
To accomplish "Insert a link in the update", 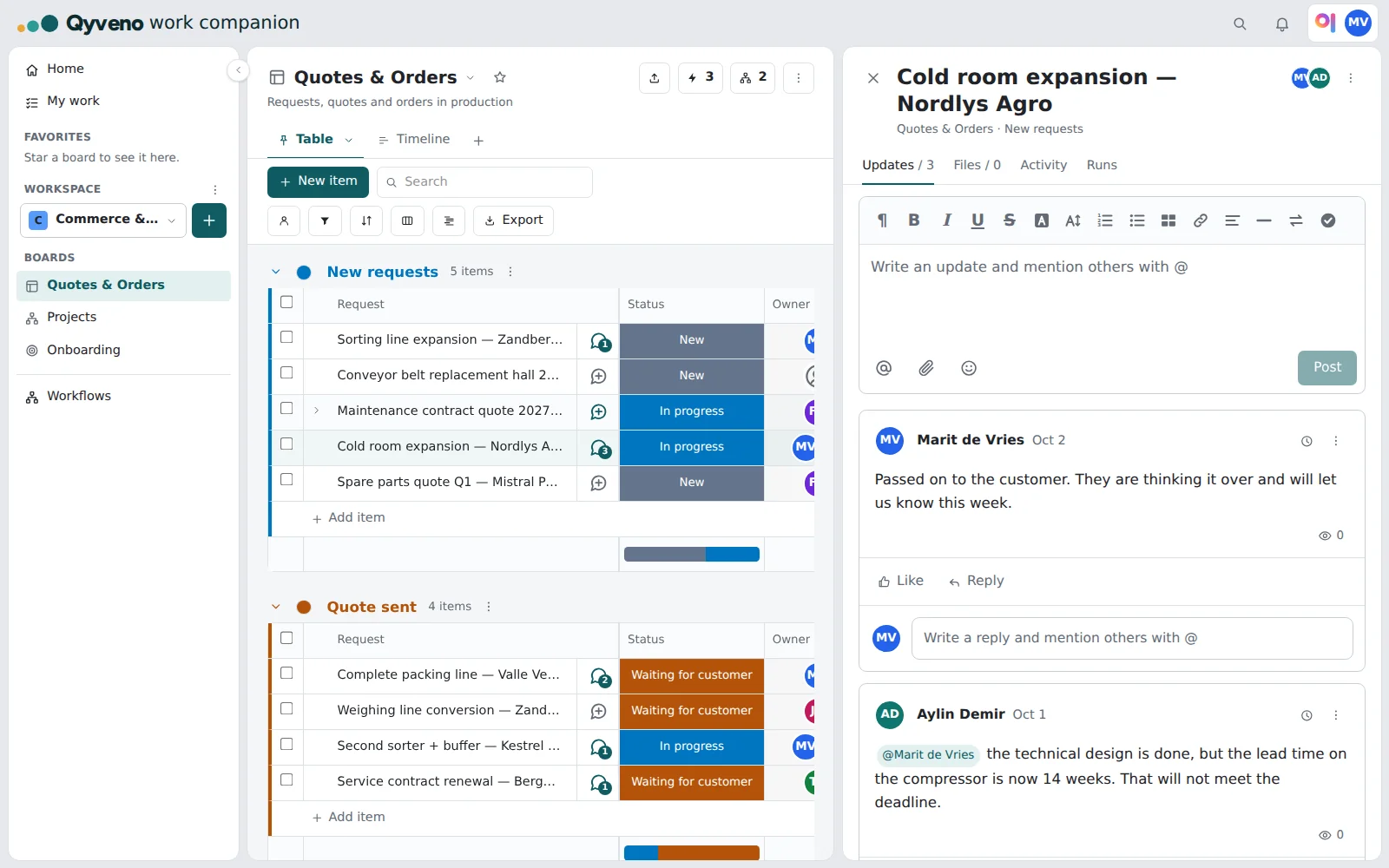I will pyautogui.click(x=1201, y=220).
